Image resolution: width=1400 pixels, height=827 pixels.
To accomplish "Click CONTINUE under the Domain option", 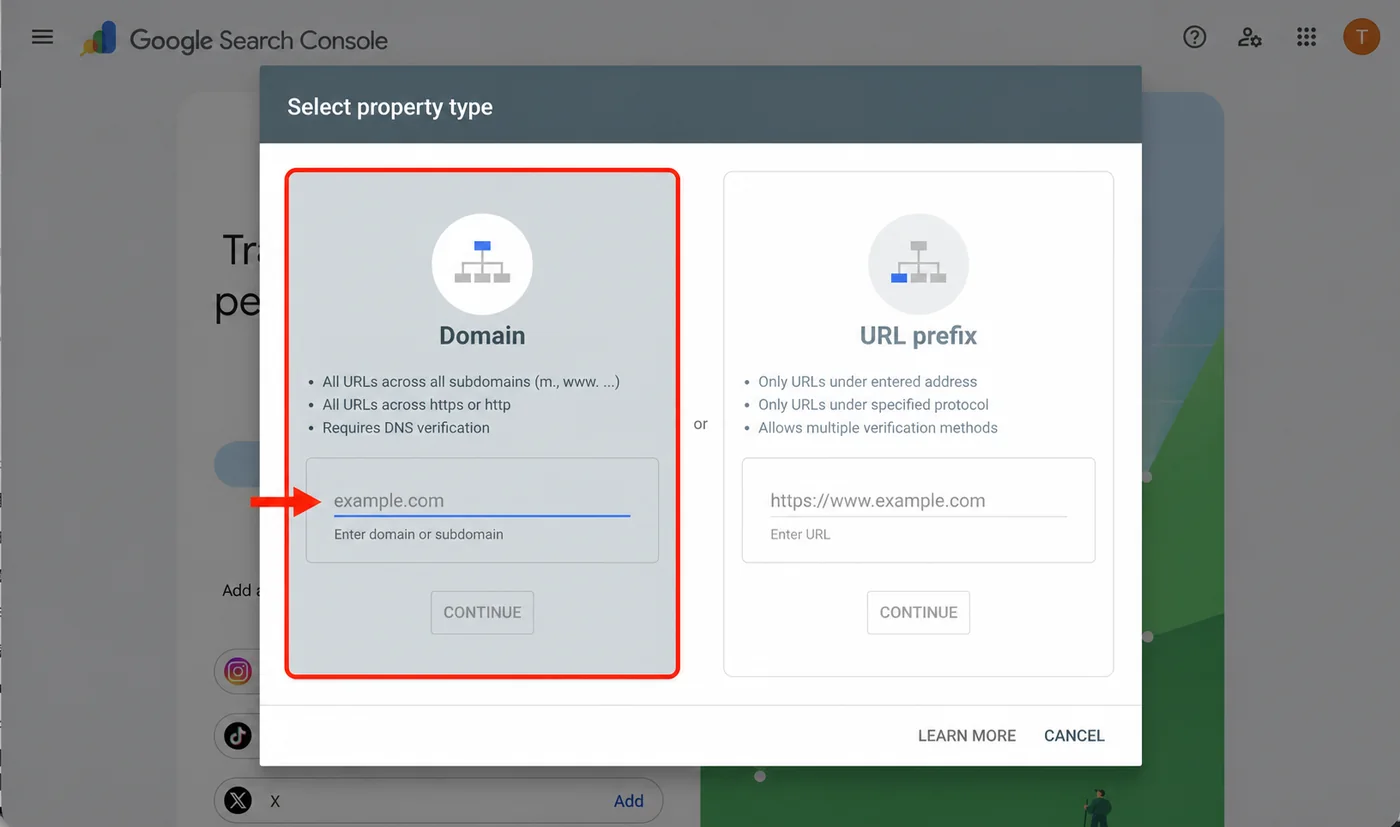I will click(x=482, y=612).
